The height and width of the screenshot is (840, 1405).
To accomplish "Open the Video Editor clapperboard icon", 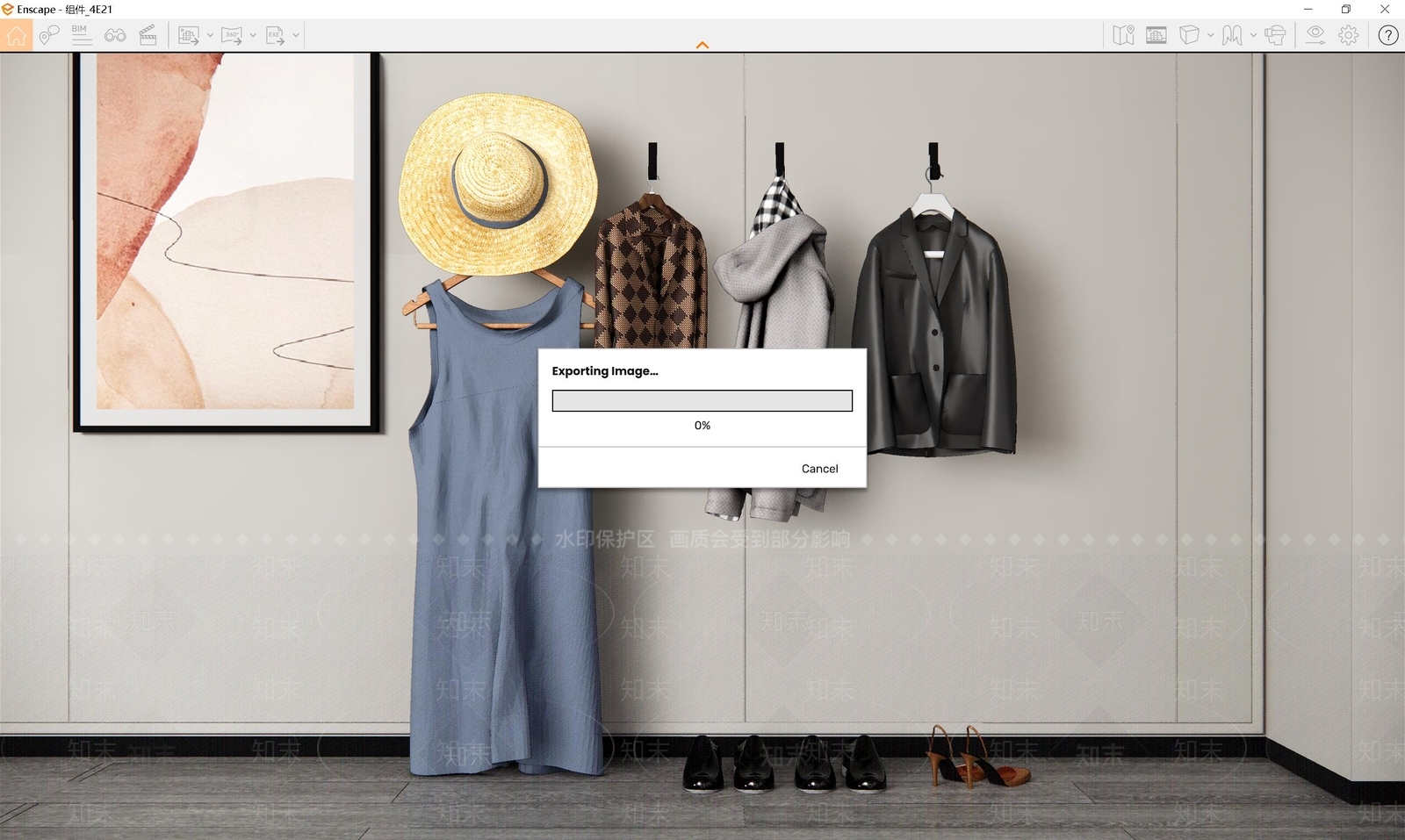I will click(148, 35).
